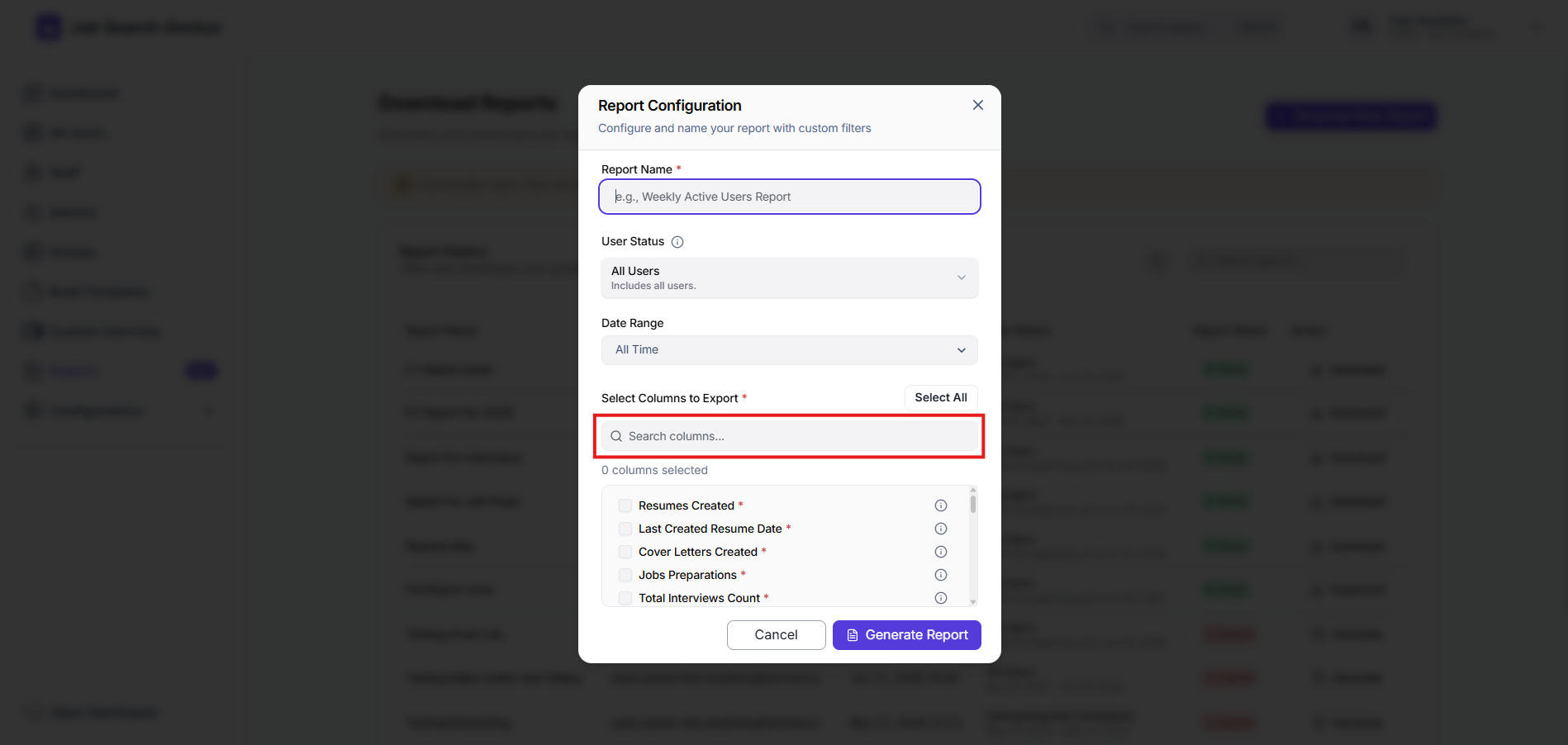The width and height of the screenshot is (1568, 745).
Task: Click document icon on Generate Report button
Action: [853, 635]
